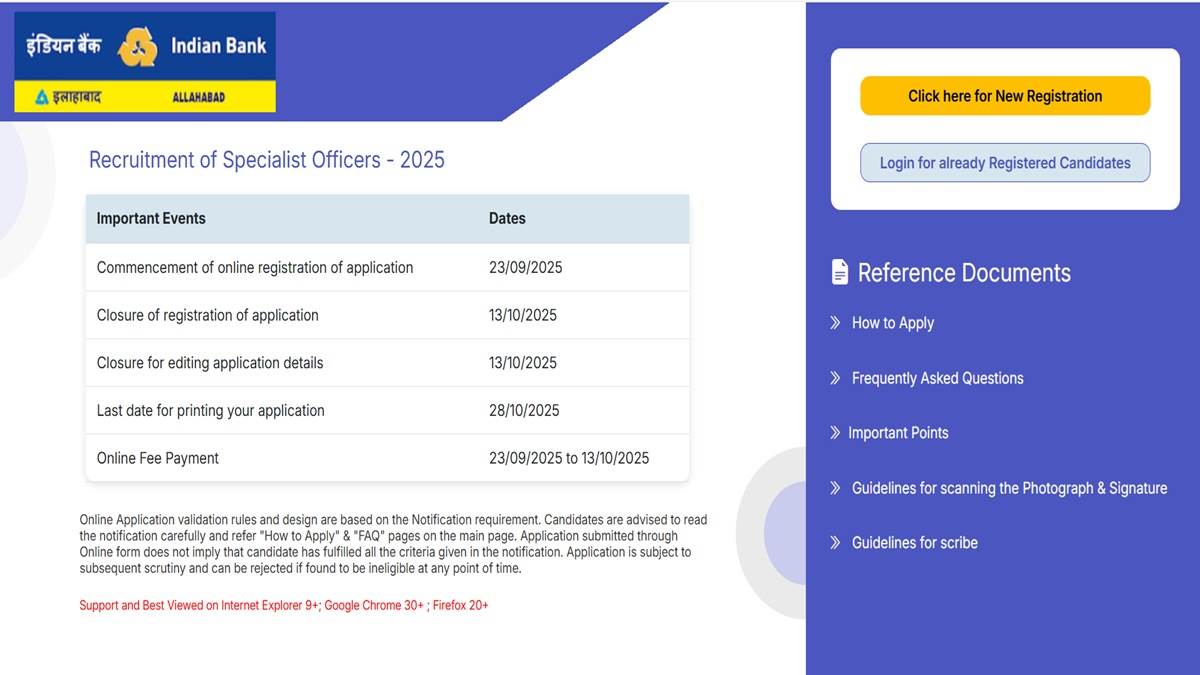Click the date 28/10/2025
The width and height of the screenshot is (1200, 675).
[524, 411]
